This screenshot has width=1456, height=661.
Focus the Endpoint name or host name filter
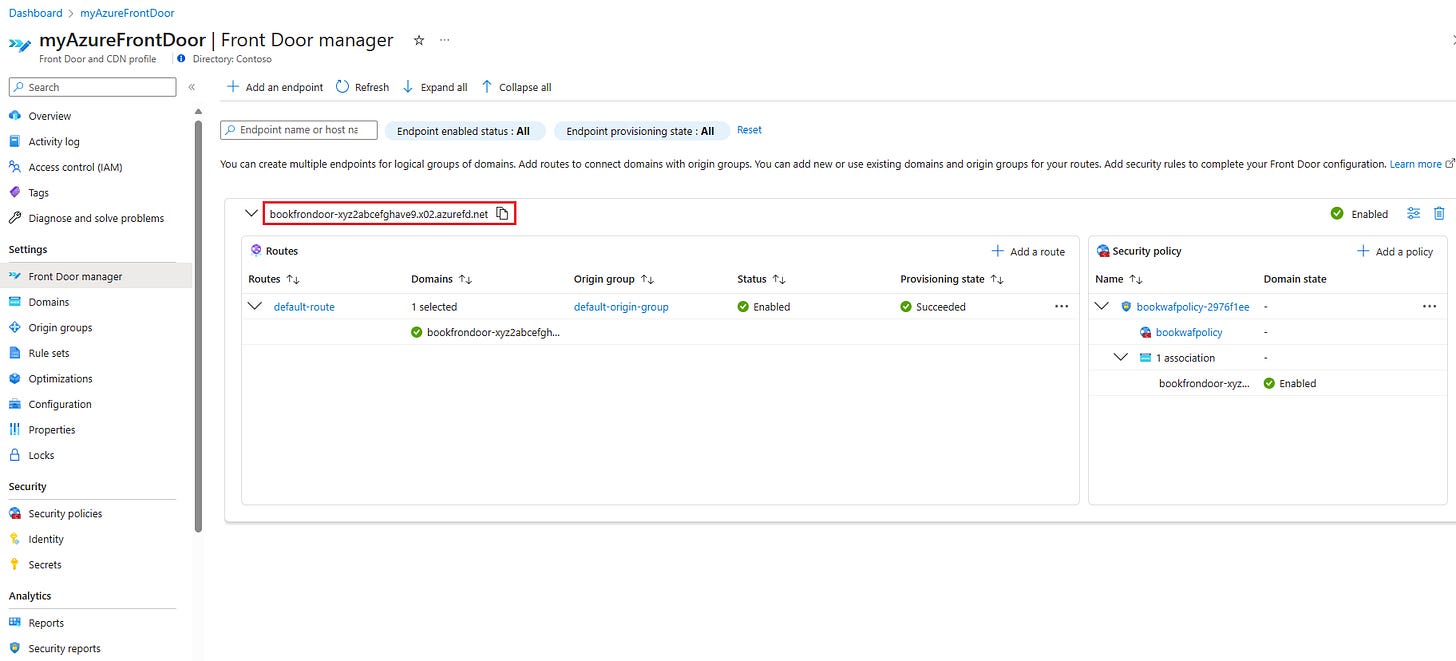click(299, 130)
